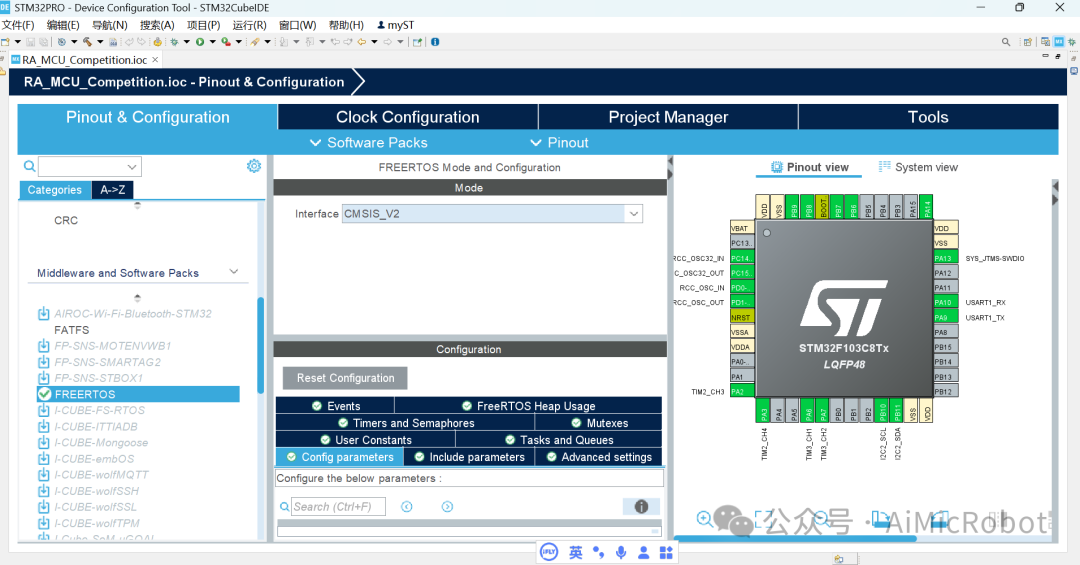Screen dimensions: 1080x565
Task: Click the magnifier icon beside category search box
Action: tap(29, 166)
